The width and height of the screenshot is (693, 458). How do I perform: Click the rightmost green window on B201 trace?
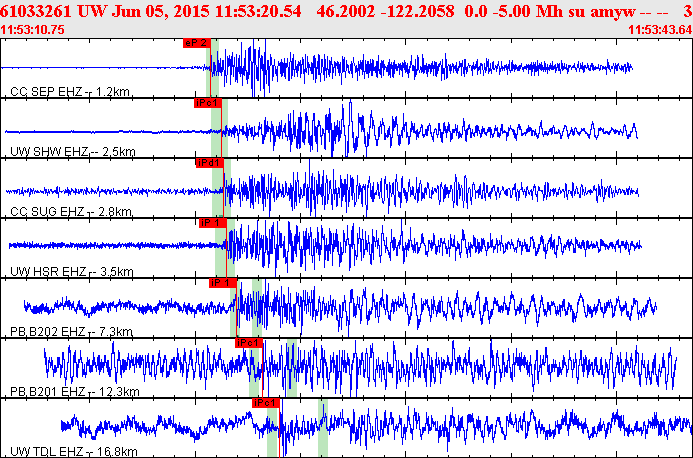[290, 367]
